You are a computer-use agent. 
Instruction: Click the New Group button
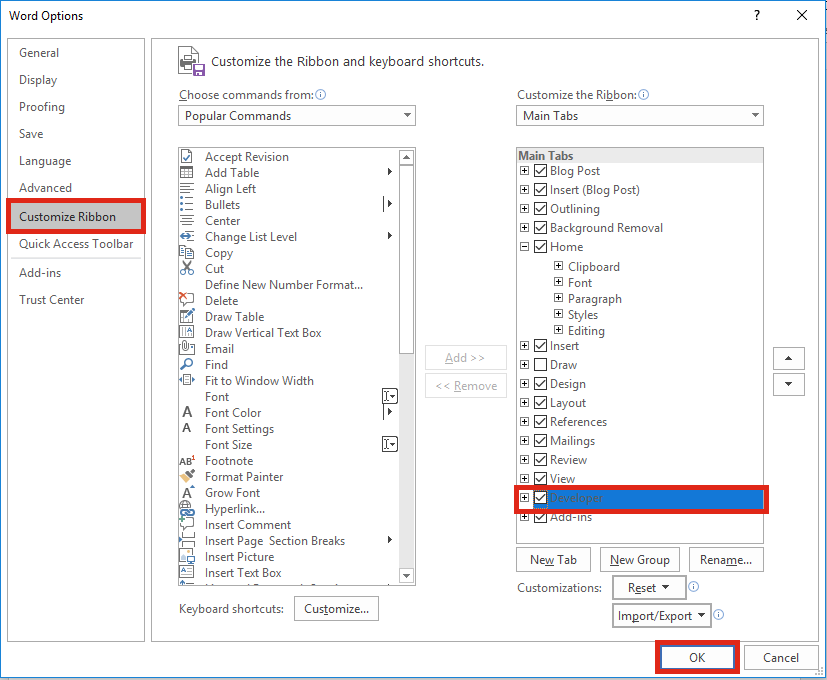[639, 559]
